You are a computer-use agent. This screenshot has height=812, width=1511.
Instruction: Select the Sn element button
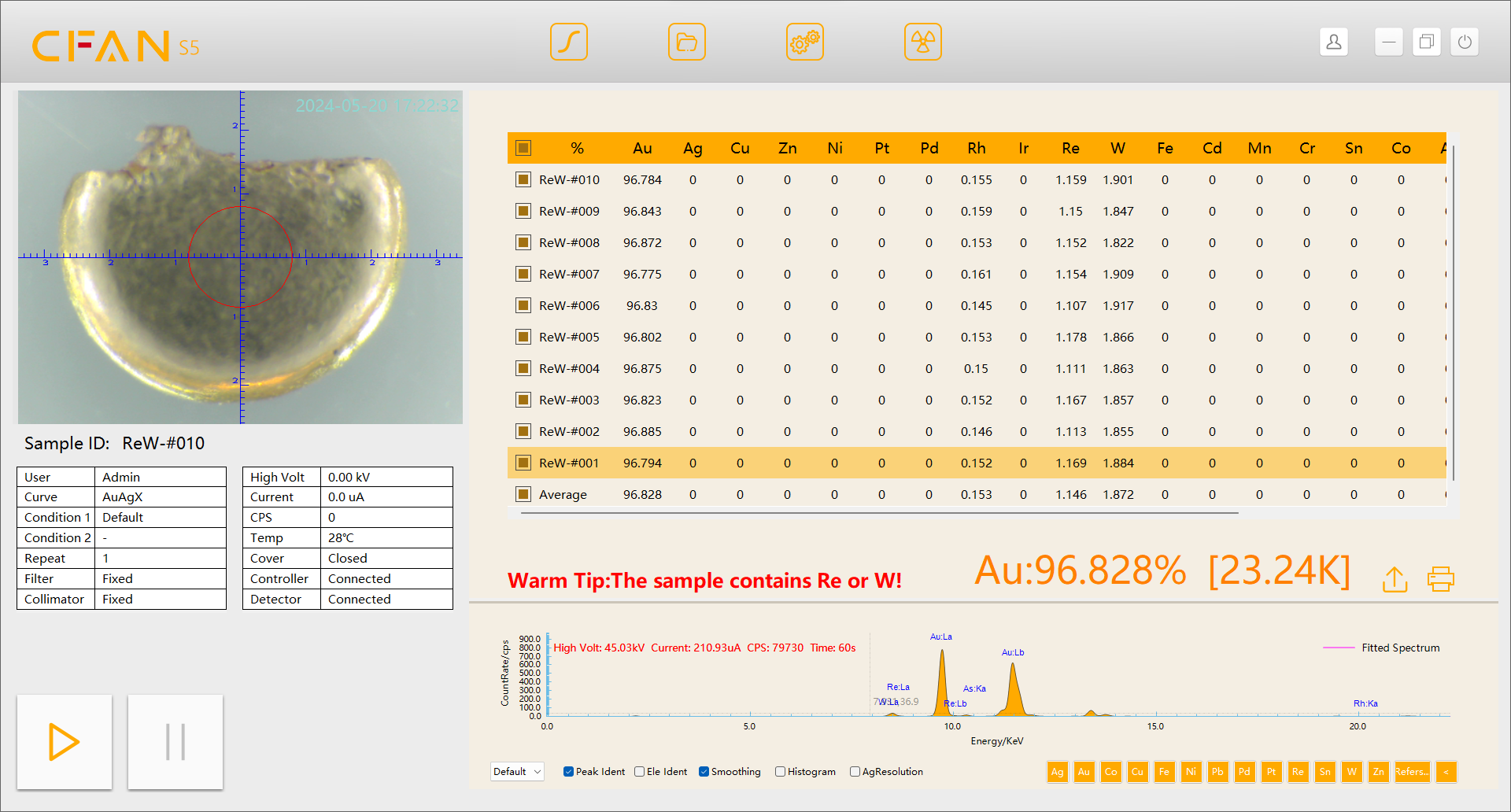tap(1325, 772)
